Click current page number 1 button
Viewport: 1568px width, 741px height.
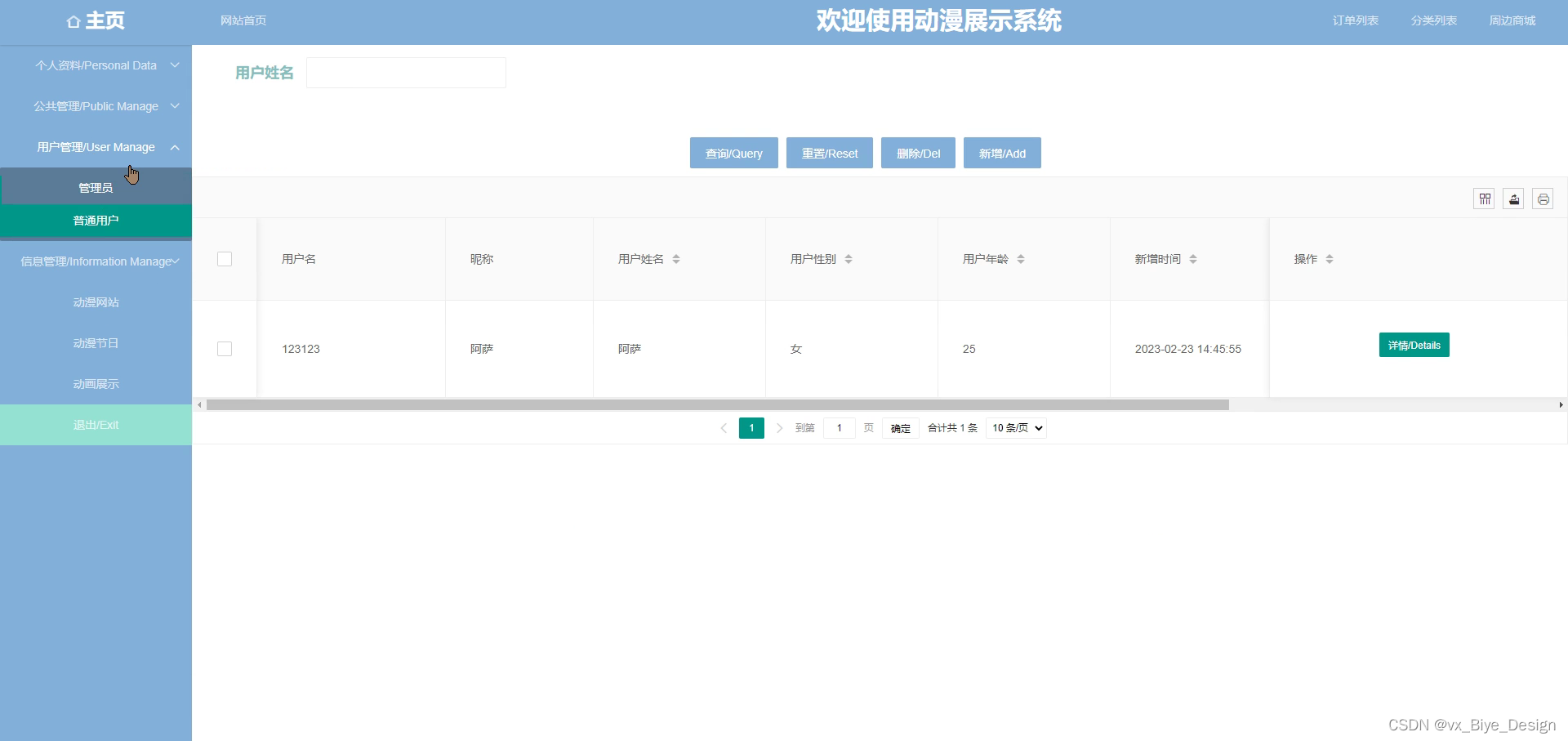coord(751,428)
